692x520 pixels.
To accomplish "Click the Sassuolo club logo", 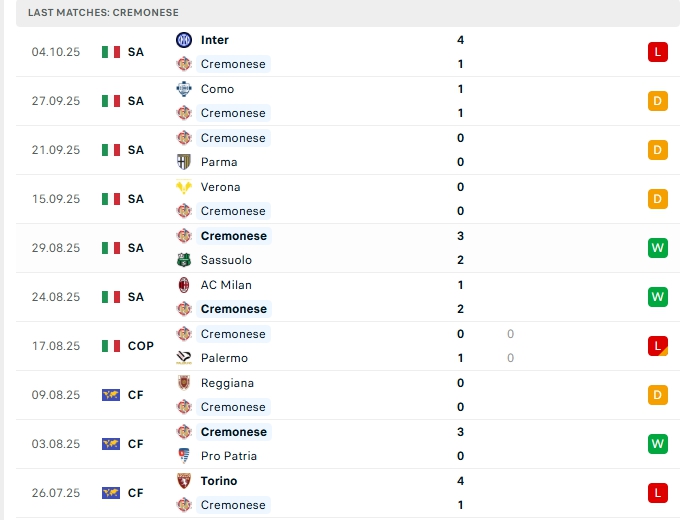I will pos(184,260).
